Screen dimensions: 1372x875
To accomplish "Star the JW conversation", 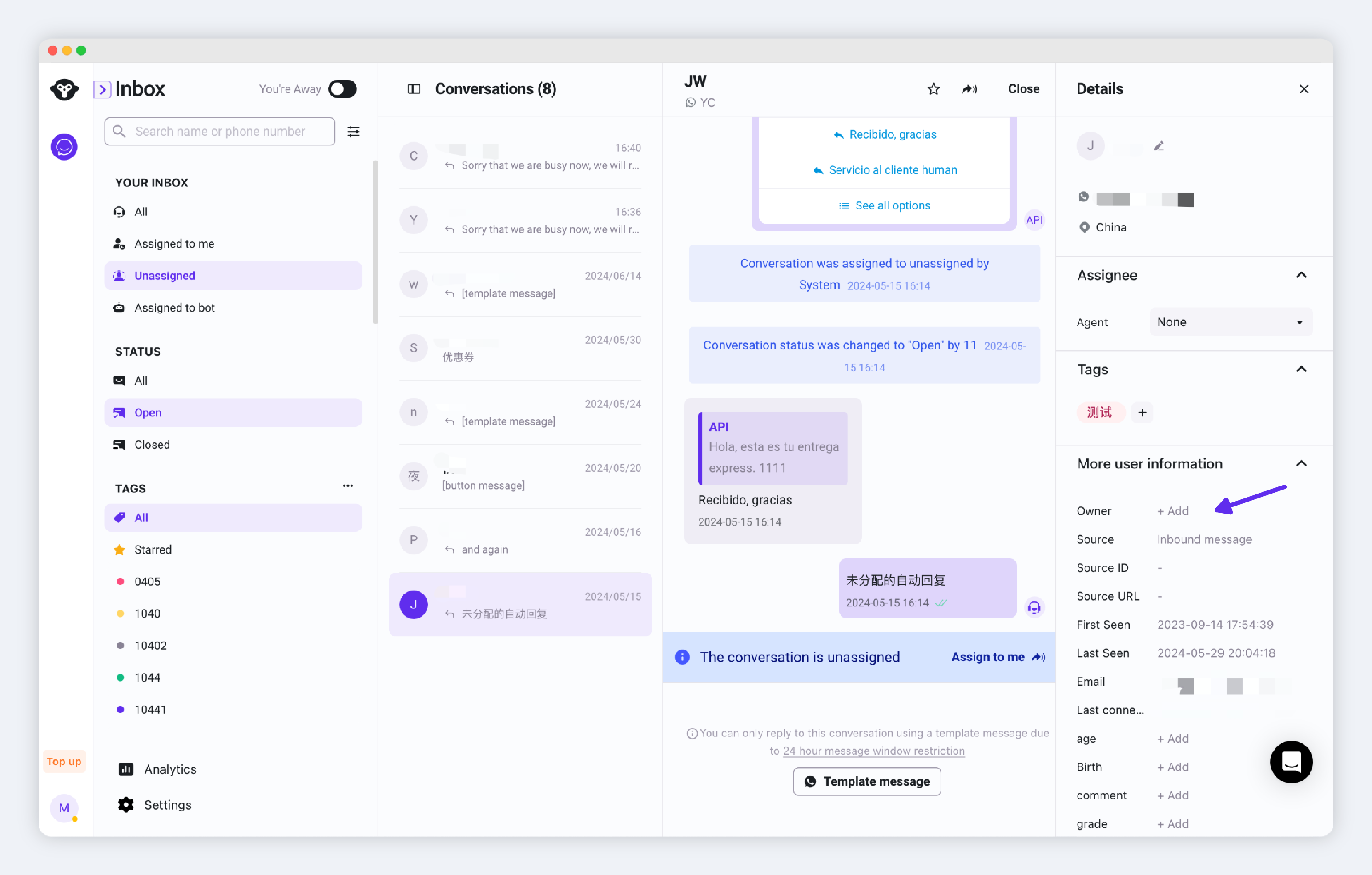I will (933, 89).
